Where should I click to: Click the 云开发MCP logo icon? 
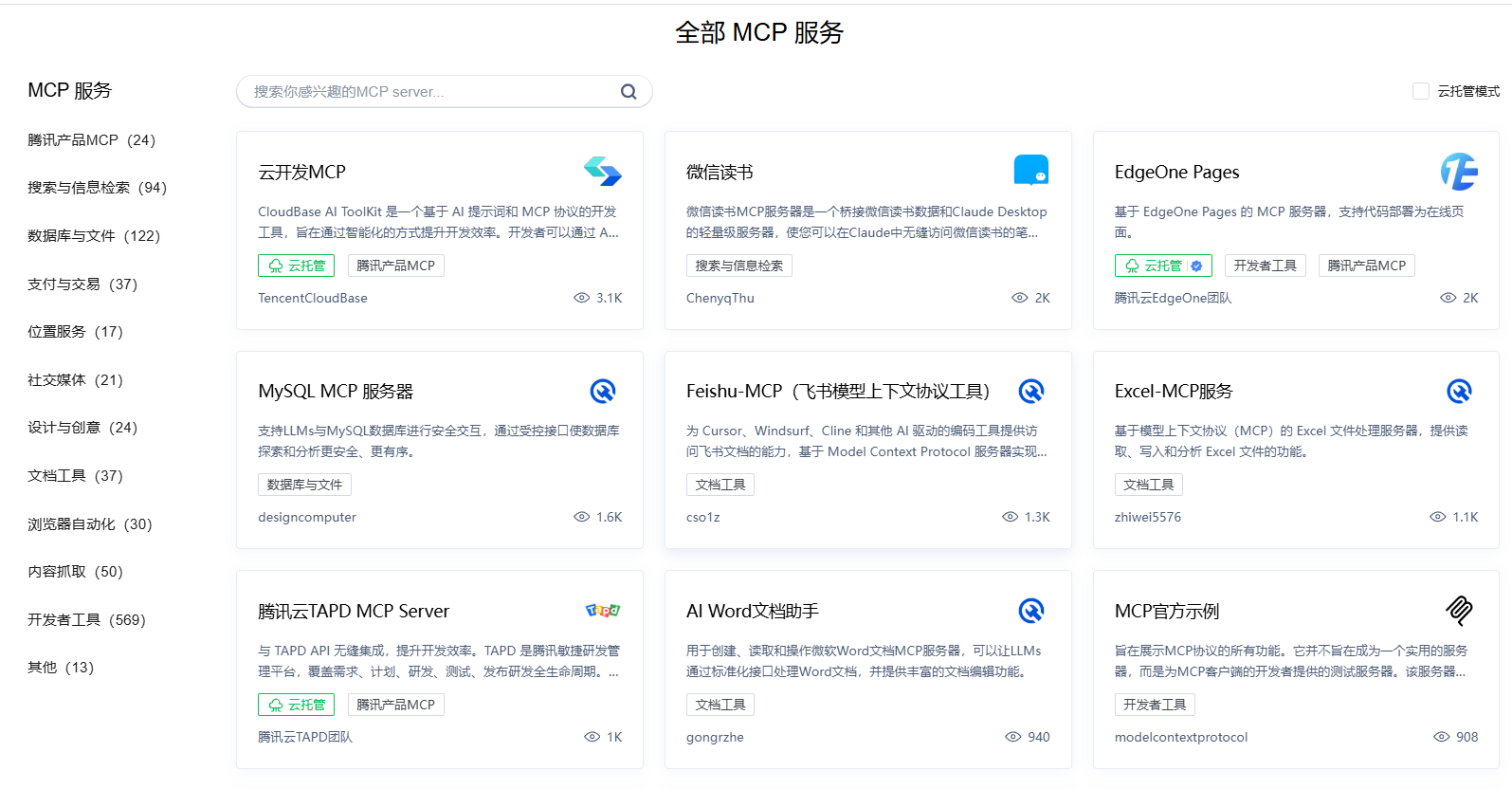(602, 172)
